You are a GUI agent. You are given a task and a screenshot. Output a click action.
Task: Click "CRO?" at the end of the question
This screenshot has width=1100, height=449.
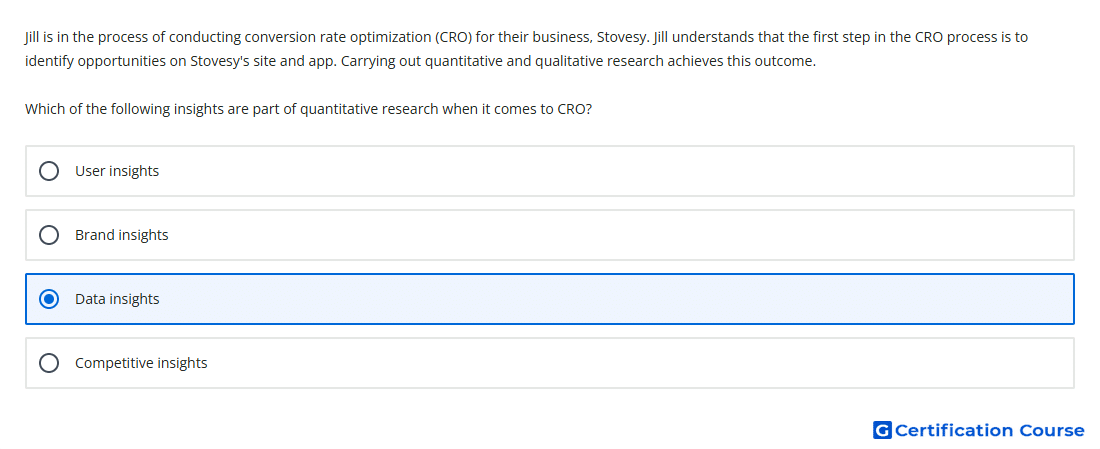tap(574, 109)
